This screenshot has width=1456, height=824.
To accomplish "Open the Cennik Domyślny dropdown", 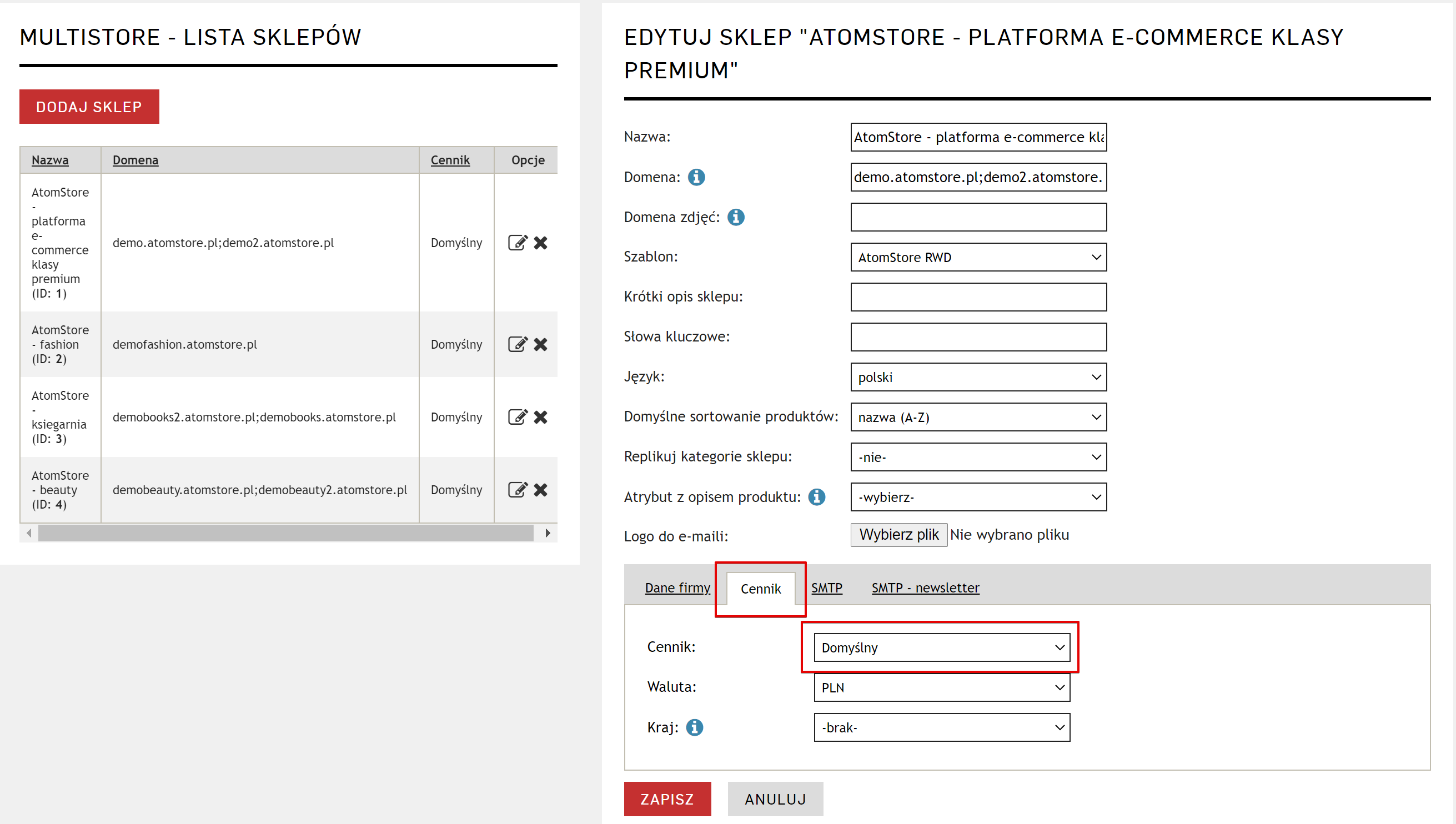I will (x=941, y=647).
